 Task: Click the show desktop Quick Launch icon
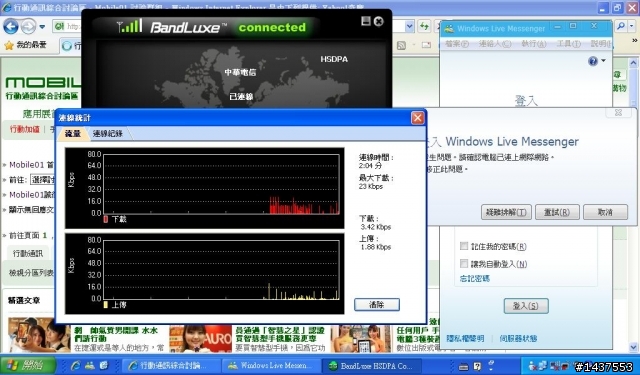pos(104,365)
